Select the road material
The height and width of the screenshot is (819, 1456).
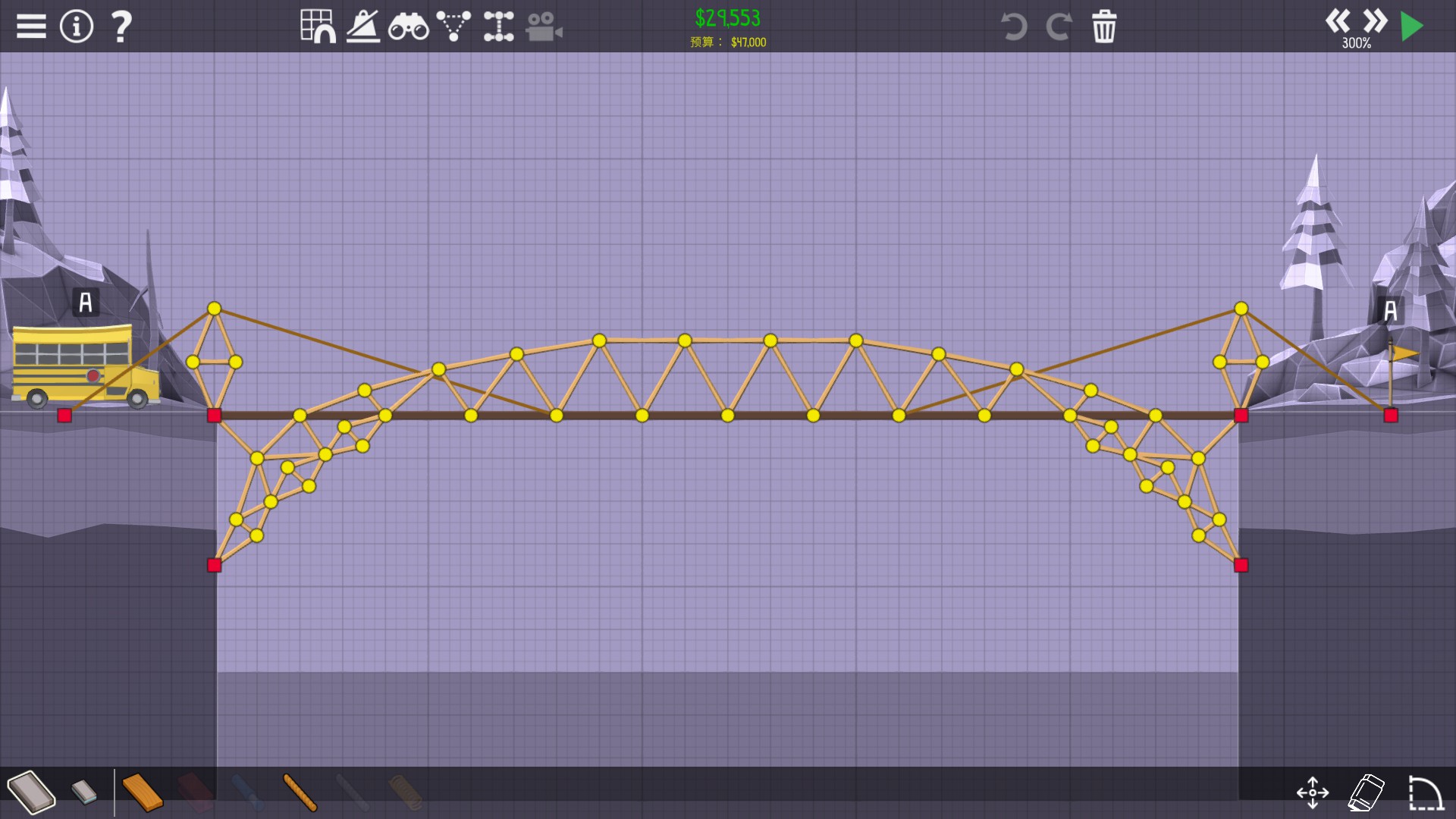[32, 792]
